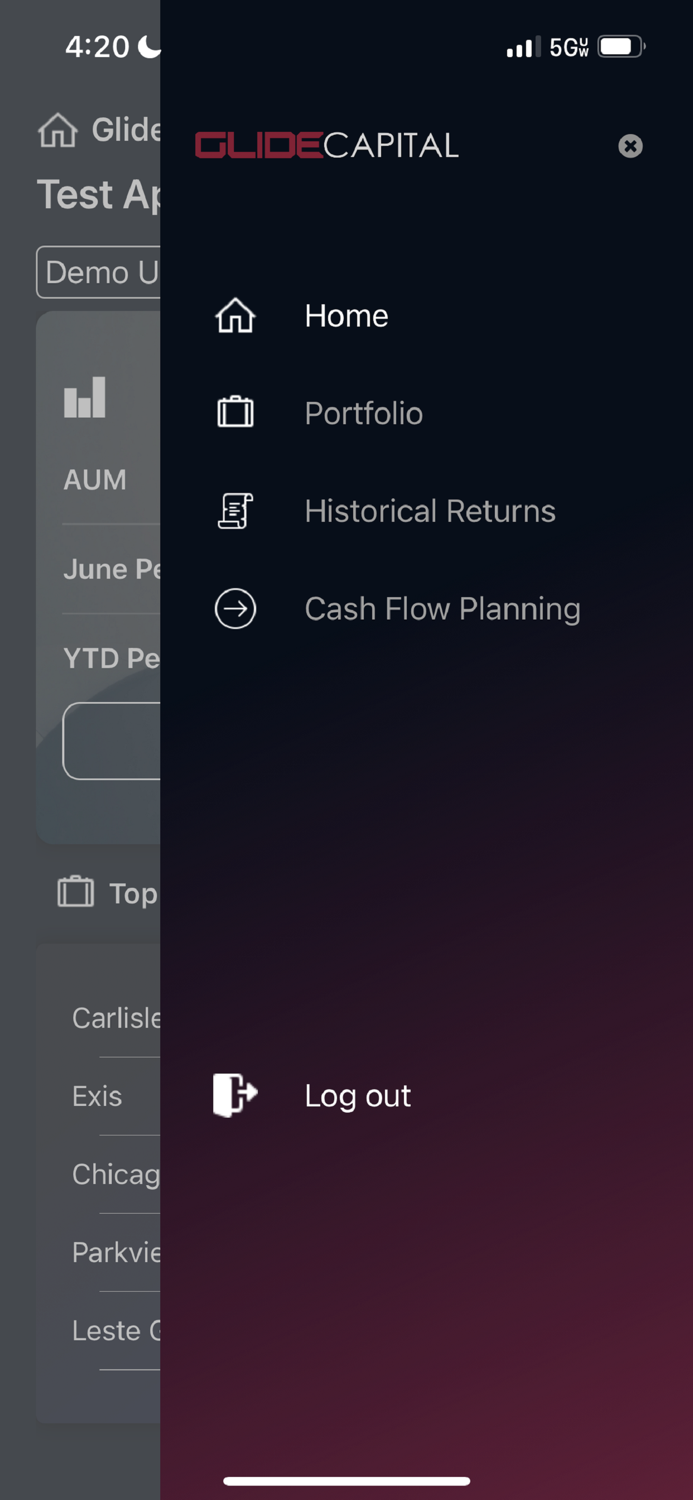Screen dimensions: 693x1500
Task: Select the Glide Capital logo
Action: (x=327, y=145)
